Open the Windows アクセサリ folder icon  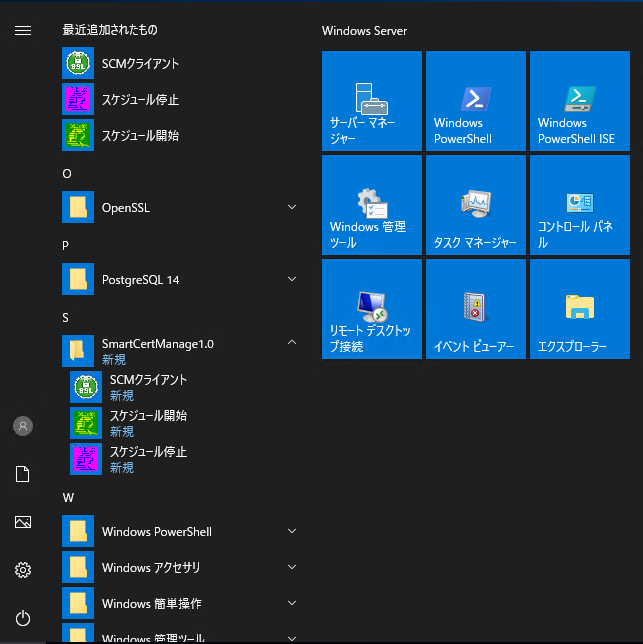pyautogui.click(x=78, y=567)
